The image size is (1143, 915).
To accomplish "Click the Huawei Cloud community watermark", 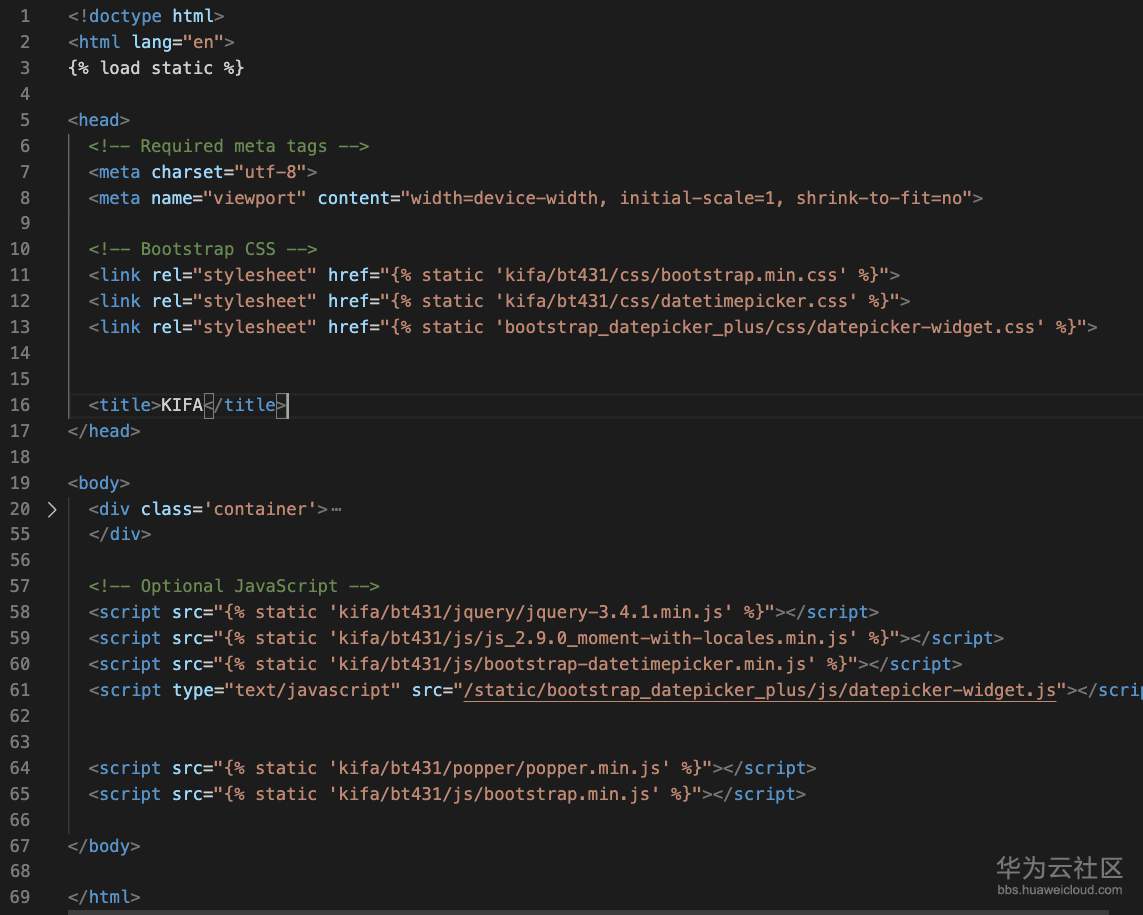I will 1059,873.
